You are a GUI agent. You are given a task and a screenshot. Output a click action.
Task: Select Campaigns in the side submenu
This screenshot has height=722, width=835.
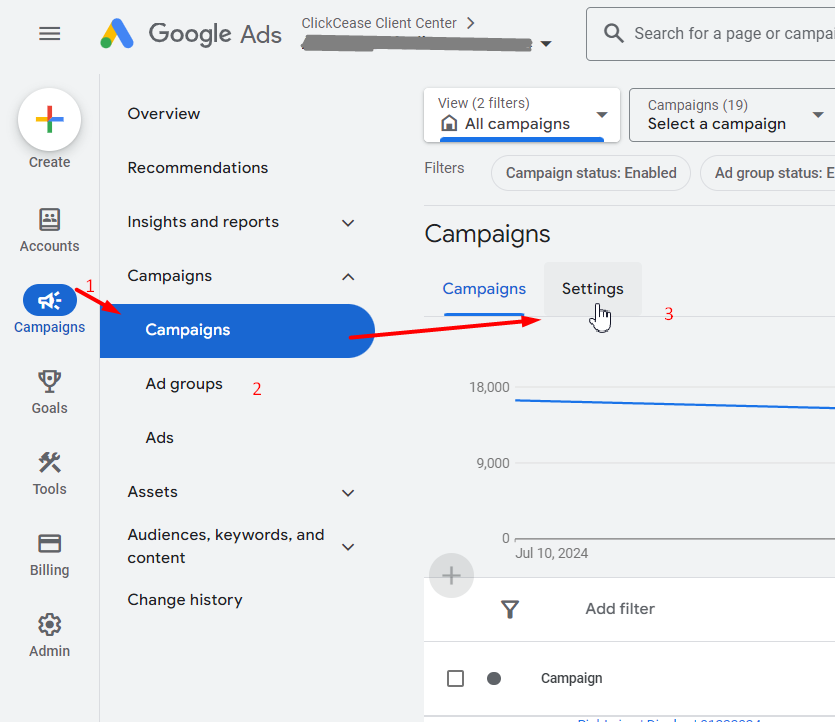[238, 331]
